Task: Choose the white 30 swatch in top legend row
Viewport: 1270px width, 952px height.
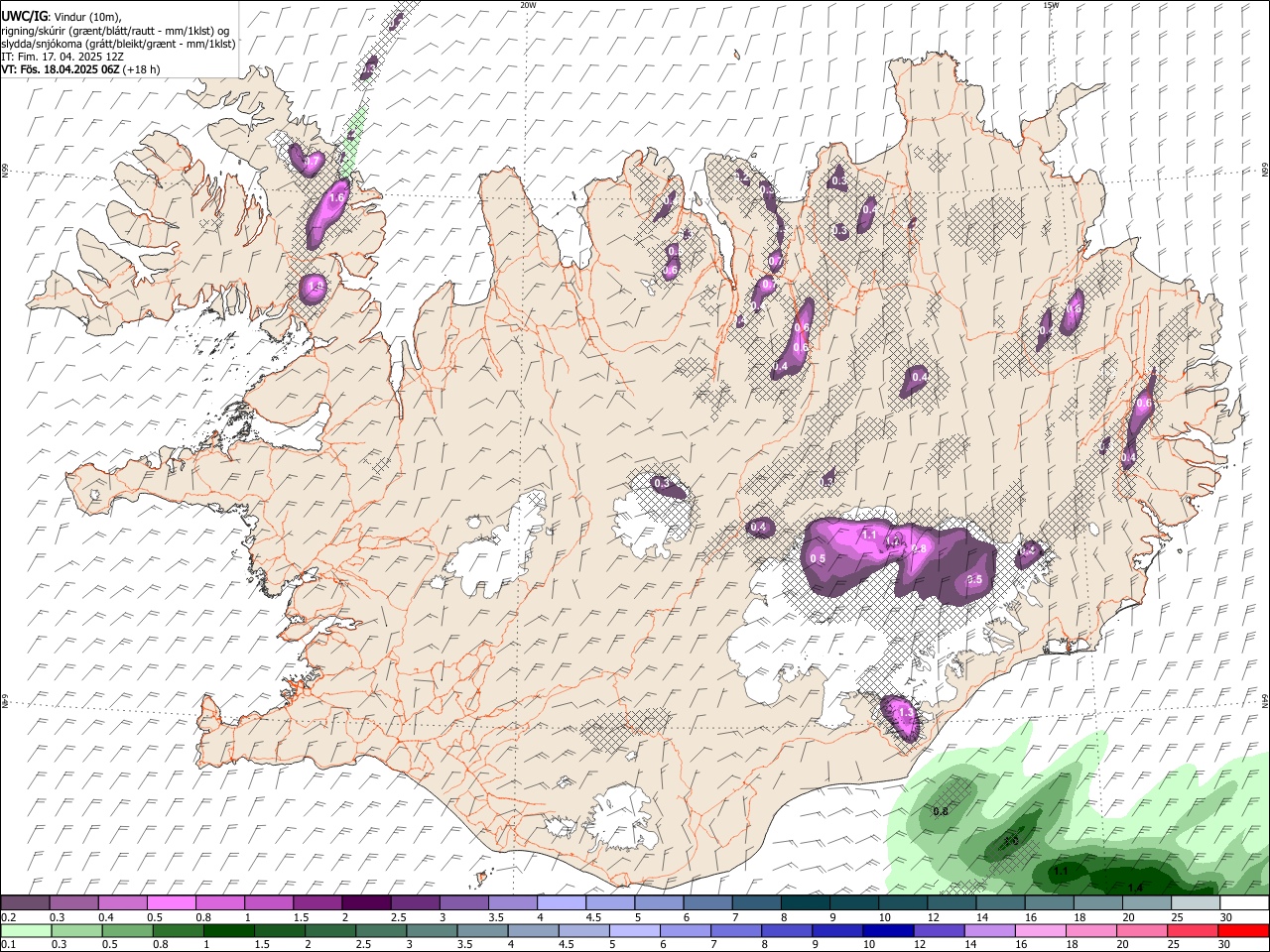Action: (x=1245, y=902)
